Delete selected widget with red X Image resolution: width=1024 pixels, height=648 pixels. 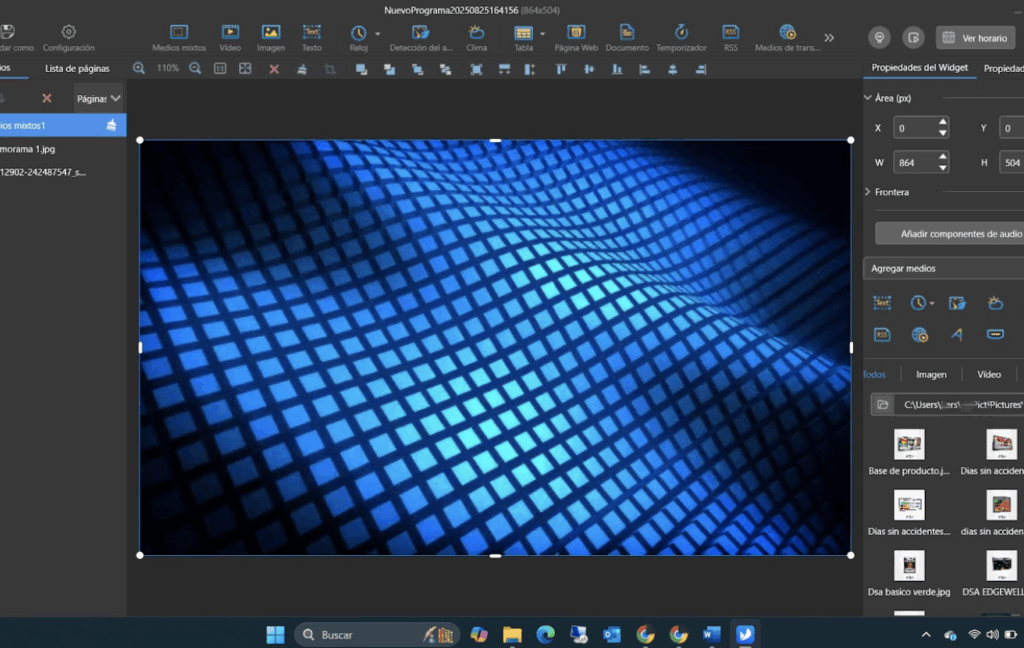click(x=274, y=69)
